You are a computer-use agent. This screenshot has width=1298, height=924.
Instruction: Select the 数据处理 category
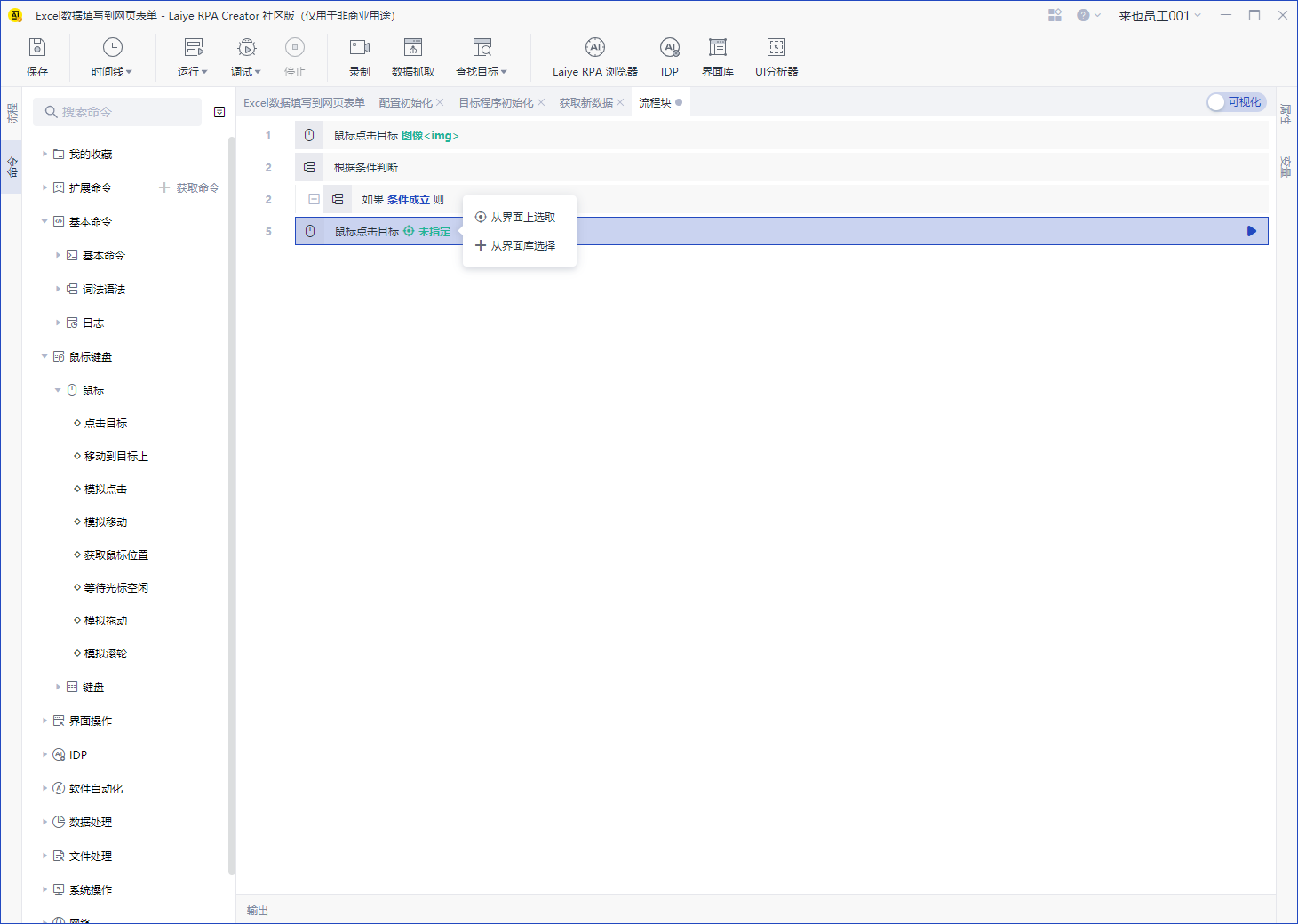(91, 822)
